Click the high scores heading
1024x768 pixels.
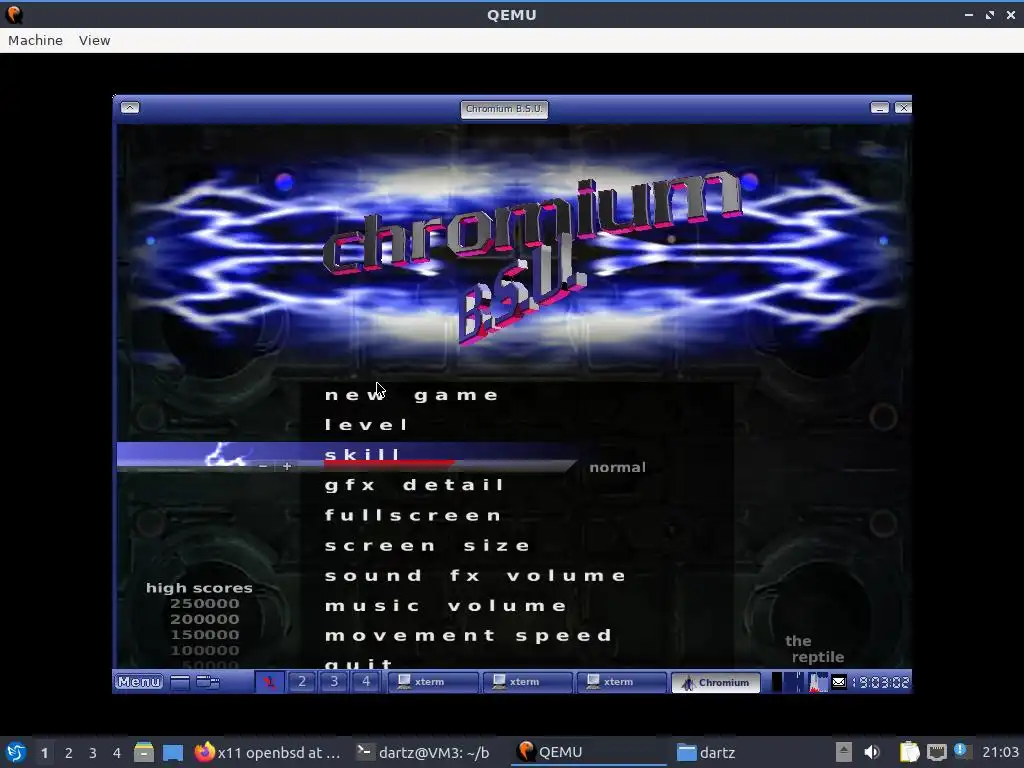coord(199,588)
